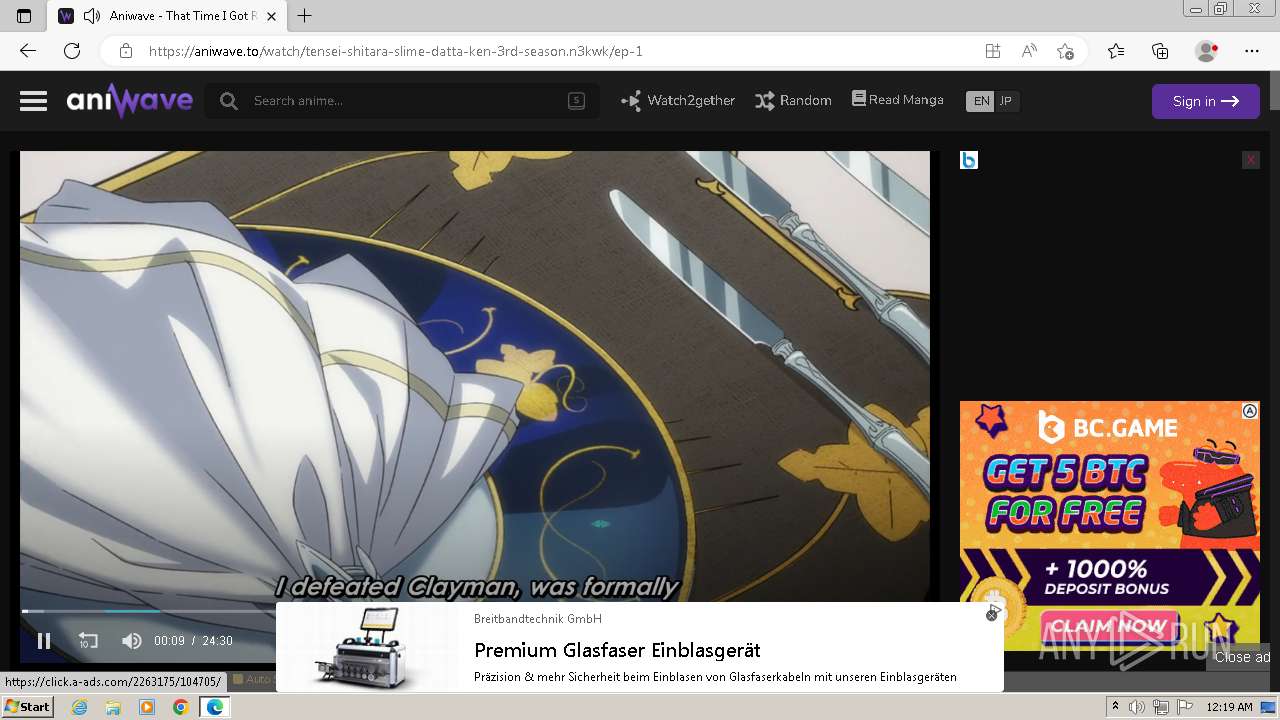Image resolution: width=1280 pixels, height=720 pixels.
Task: Open the browser profile menu
Action: tap(1207, 51)
